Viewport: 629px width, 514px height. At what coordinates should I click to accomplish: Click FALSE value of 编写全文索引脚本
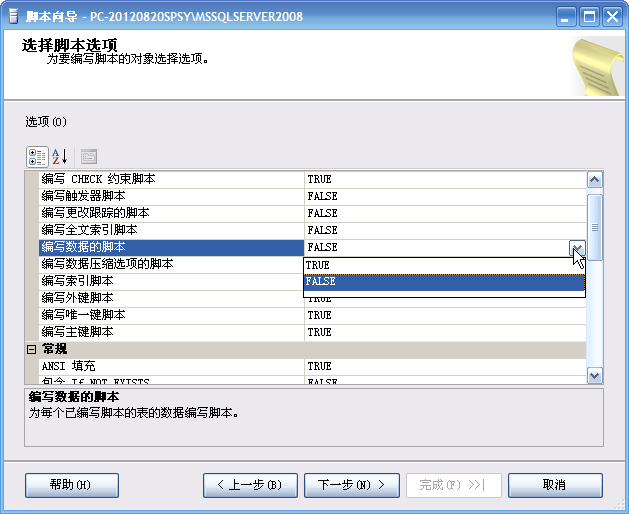pos(445,230)
